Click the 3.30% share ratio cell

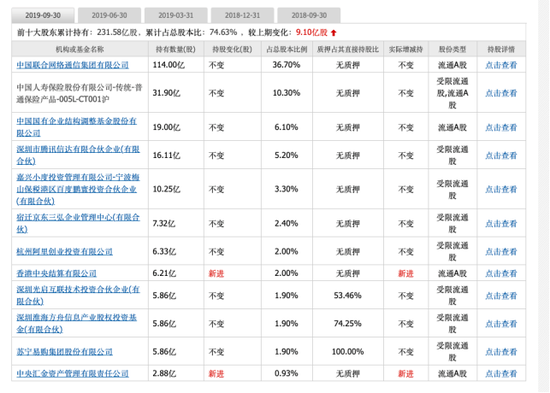coord(286,189)
